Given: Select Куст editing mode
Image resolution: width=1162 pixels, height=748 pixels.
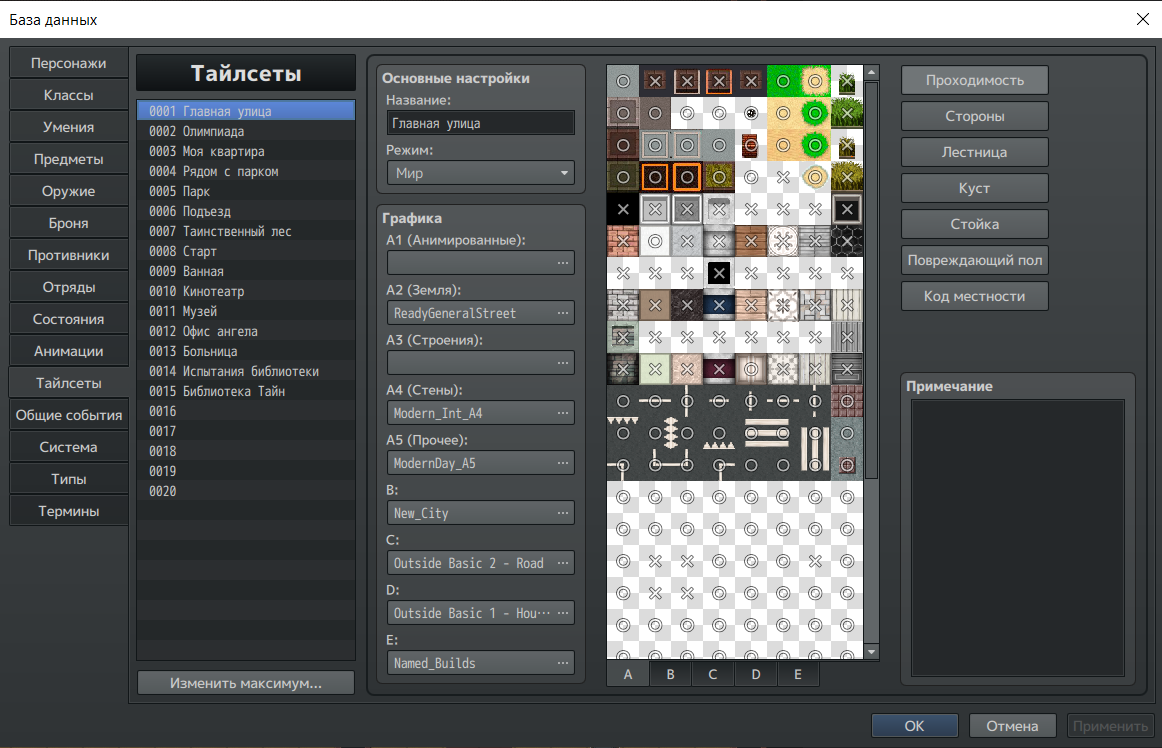Looking at the screenshot, I should click(975, 188).
